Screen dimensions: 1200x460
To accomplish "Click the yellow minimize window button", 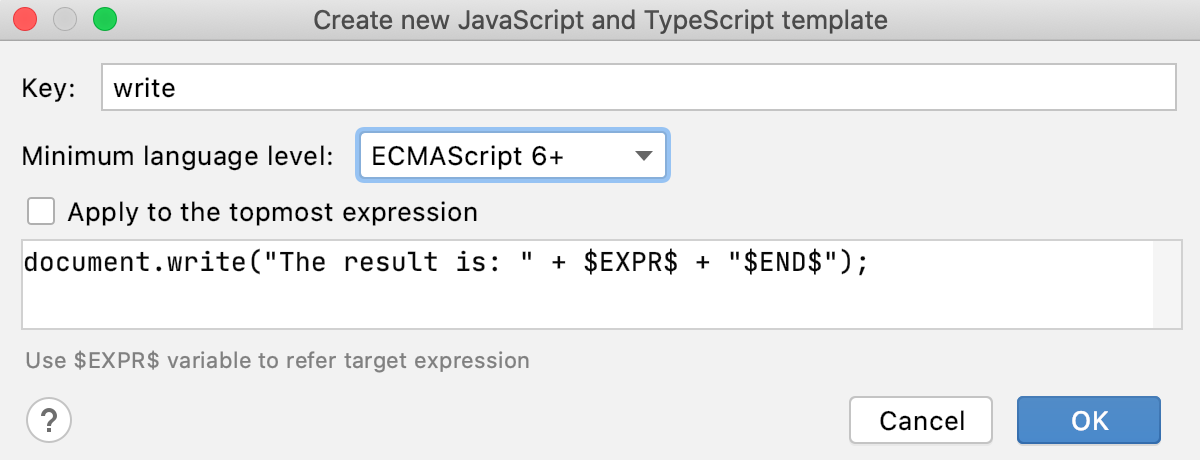I will coord(65,19).
